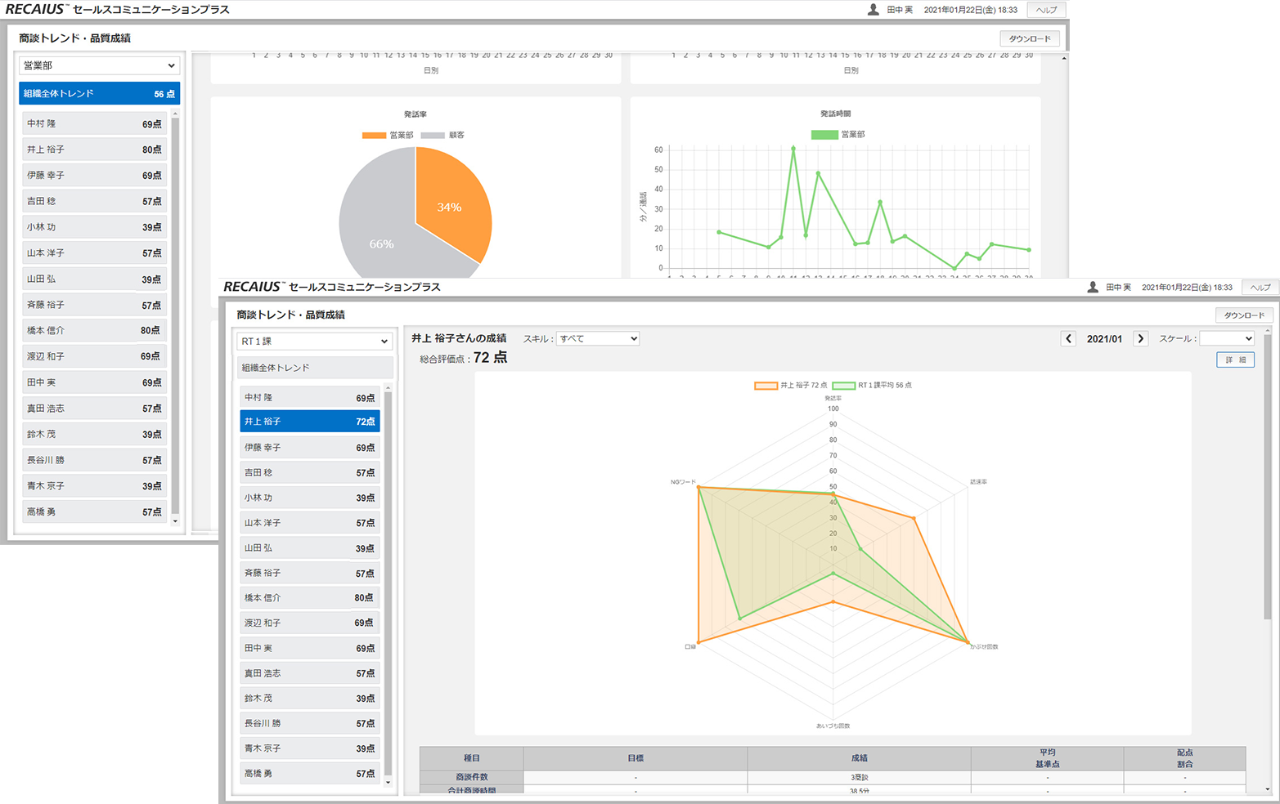Select 中村 隆 69点 in the back window list
The image size is (1280, 804).
[x=95, y=124]
